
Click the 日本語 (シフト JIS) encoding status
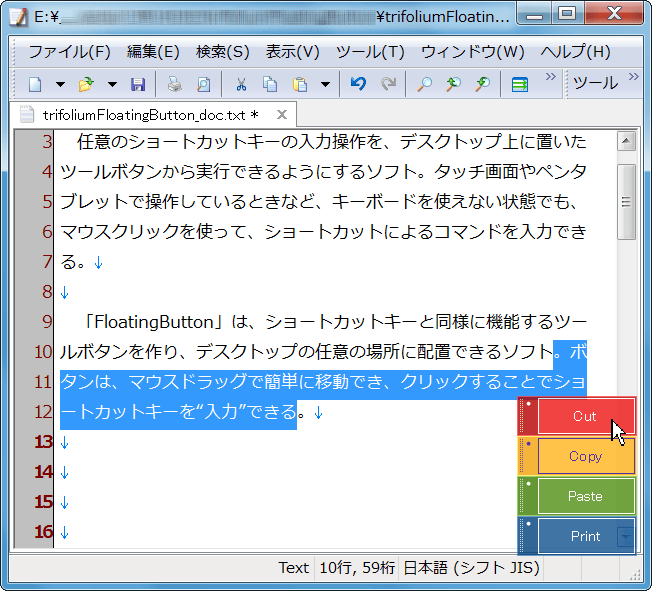pyautogui.click(x=471, y=567)
